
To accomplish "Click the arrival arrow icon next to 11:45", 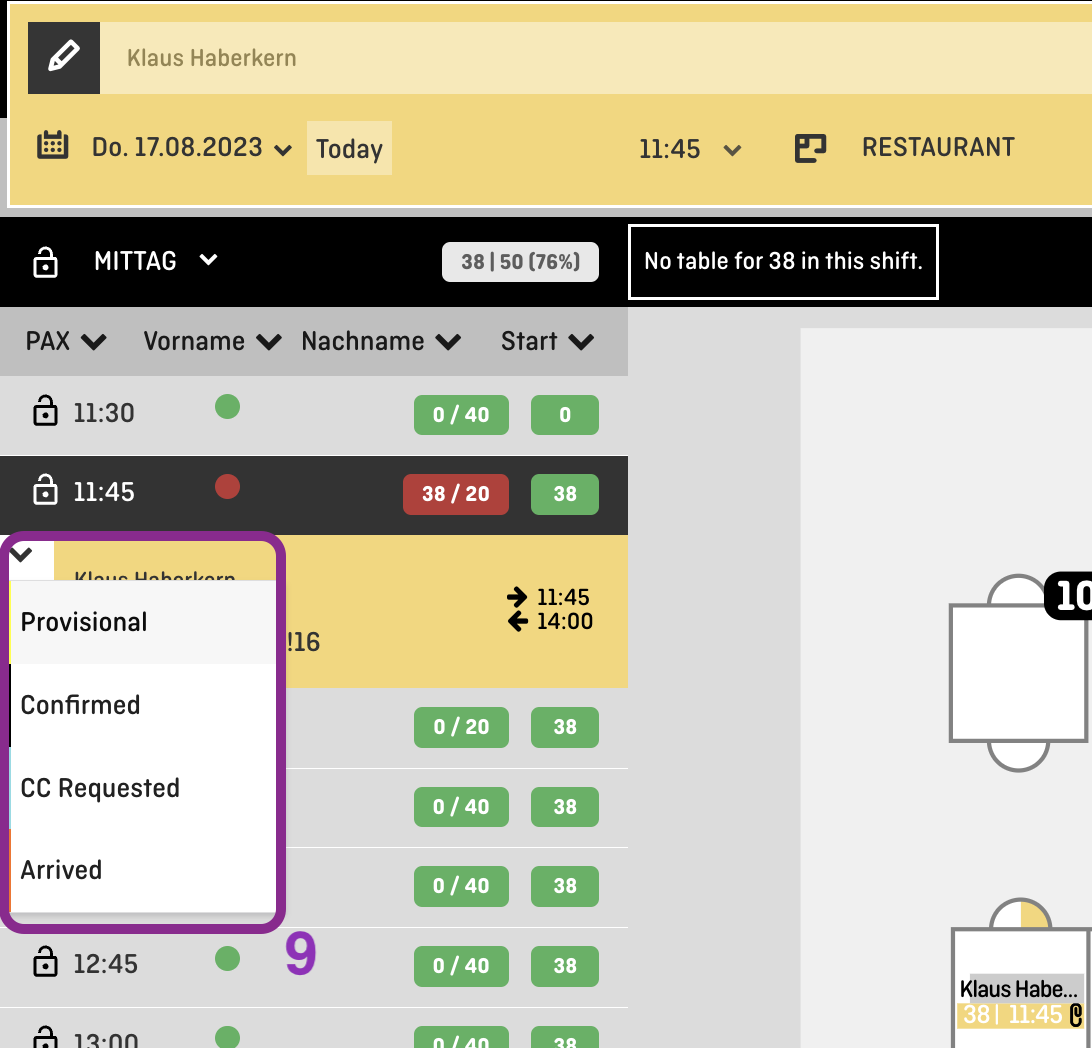I will tap(516, 597).
